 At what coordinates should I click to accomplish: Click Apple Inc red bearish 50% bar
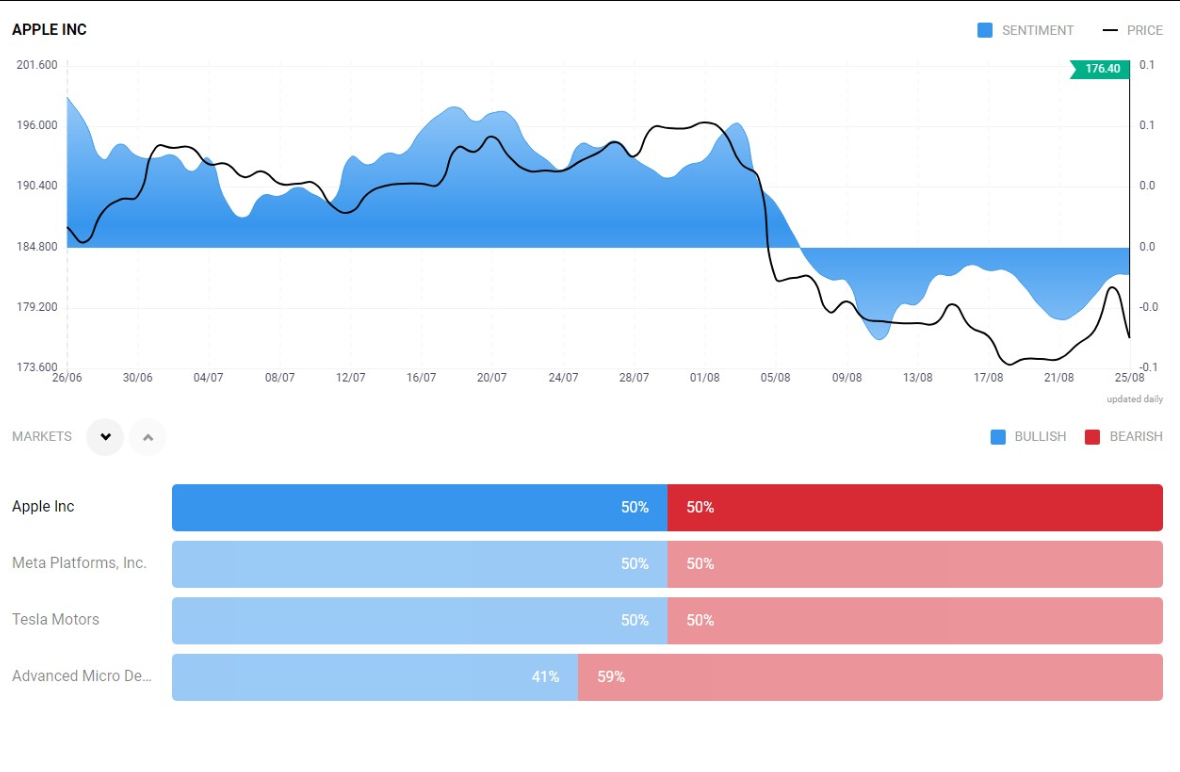[x=914, y=508]
